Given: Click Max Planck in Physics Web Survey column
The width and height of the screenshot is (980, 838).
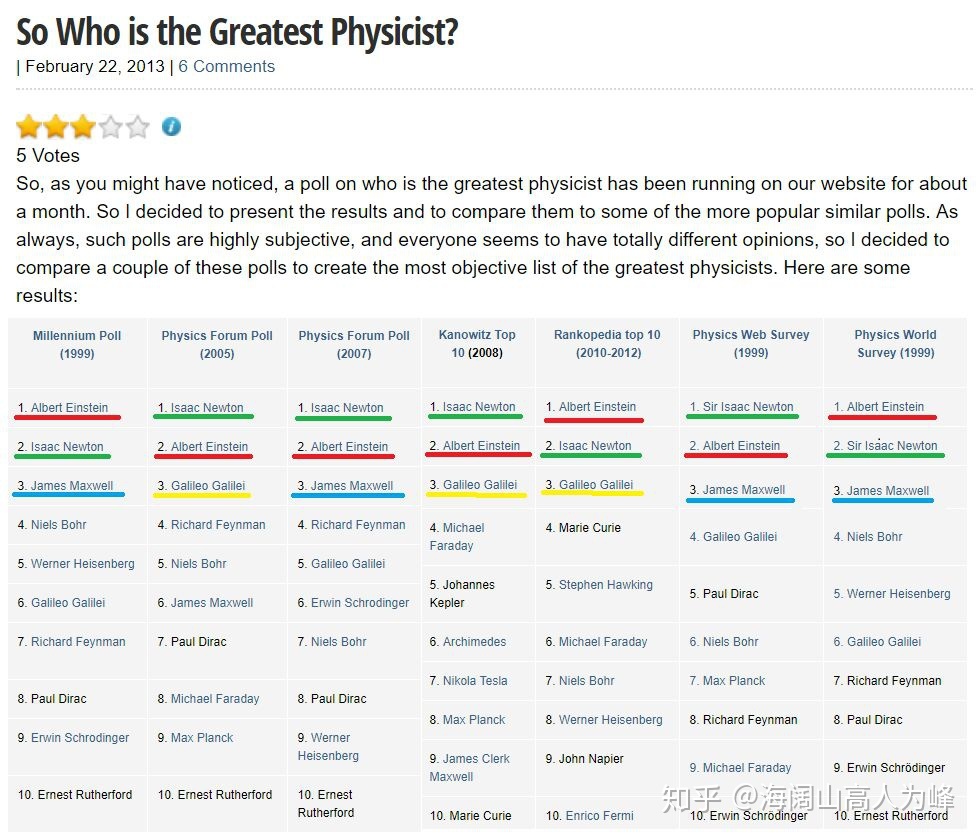Looking at the screenshot, I should click(734, 681).
